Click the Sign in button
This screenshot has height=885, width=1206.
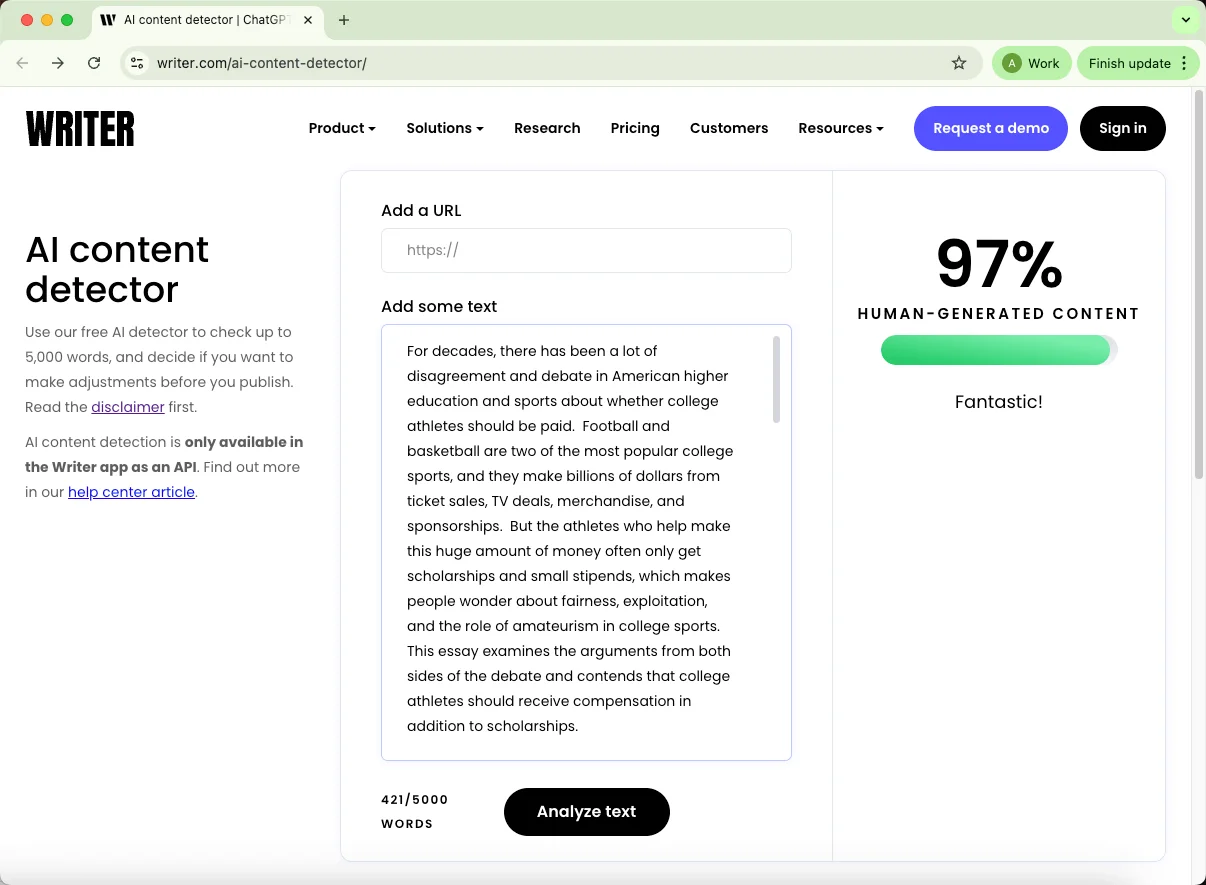coord(1123,128)
